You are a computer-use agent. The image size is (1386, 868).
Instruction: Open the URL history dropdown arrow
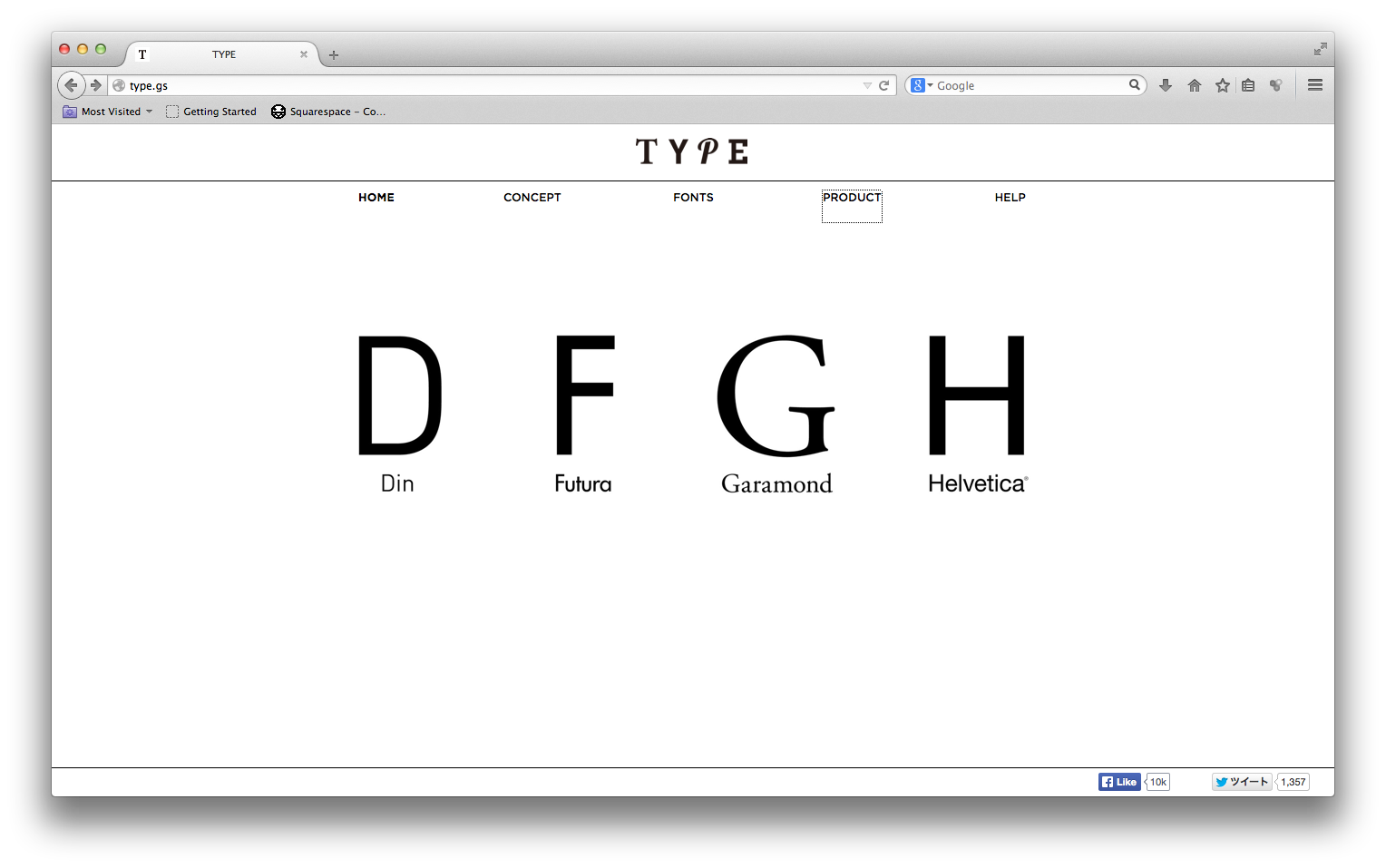[867, 85]
